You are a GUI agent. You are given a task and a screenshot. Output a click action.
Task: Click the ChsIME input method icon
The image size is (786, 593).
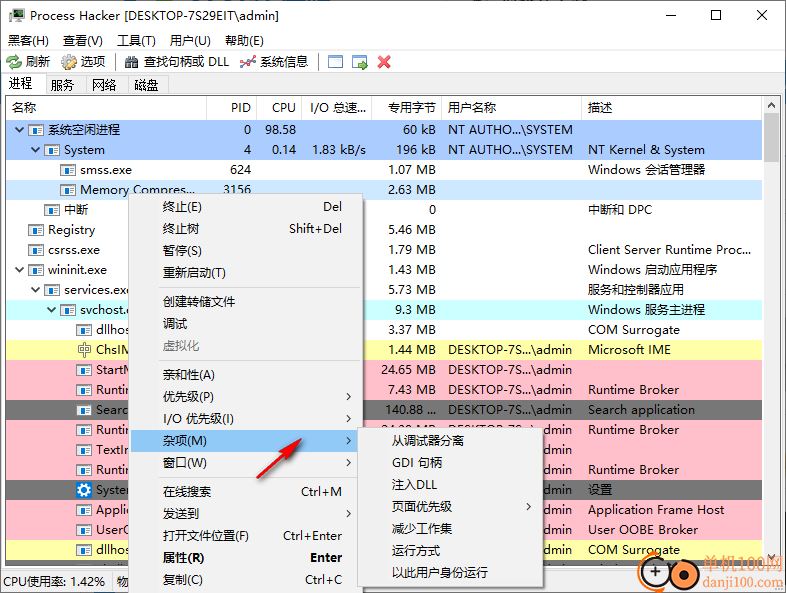84,350
